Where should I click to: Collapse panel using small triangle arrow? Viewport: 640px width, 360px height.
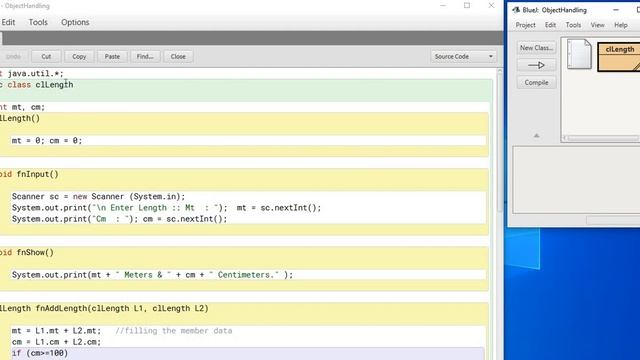536,136
